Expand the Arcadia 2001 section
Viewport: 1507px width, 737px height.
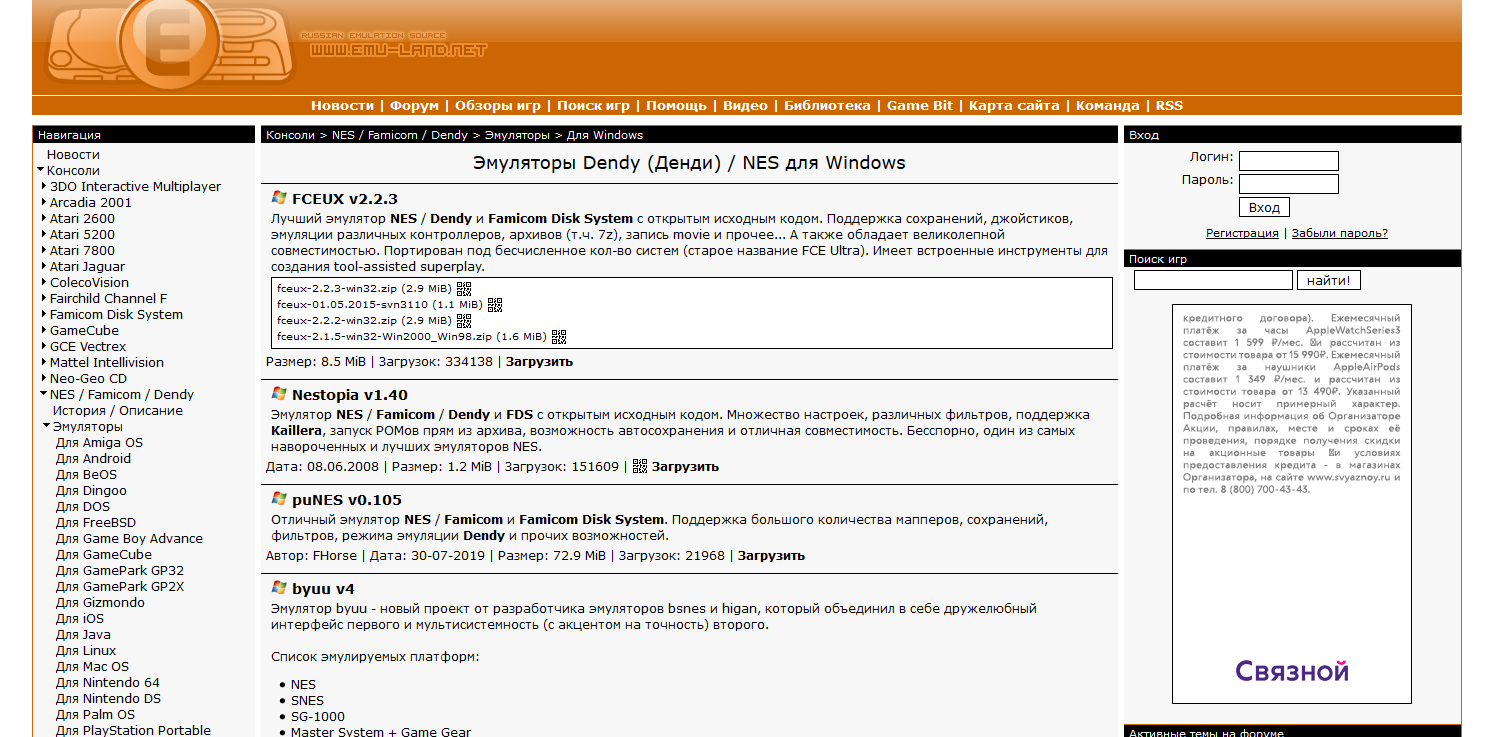(44, 202)
